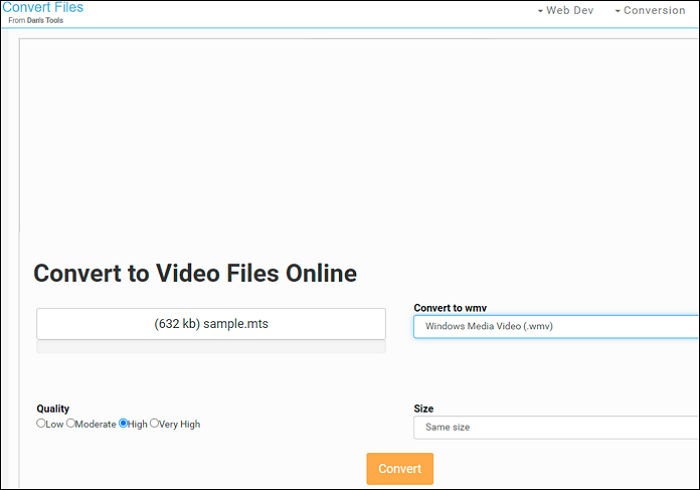Click the caret arrow beside Web Dev

click(x=541, y=11)
